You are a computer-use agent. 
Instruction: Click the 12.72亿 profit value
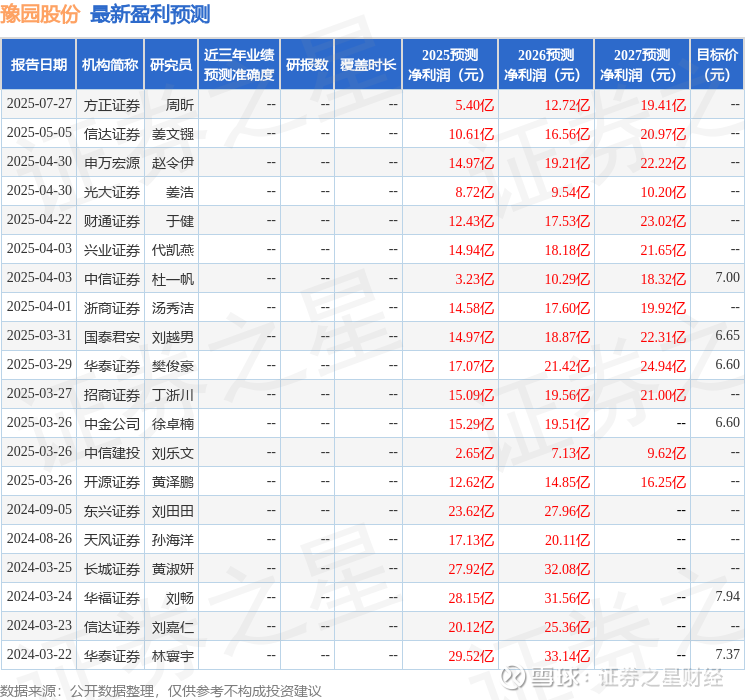(x=567, y=105)
